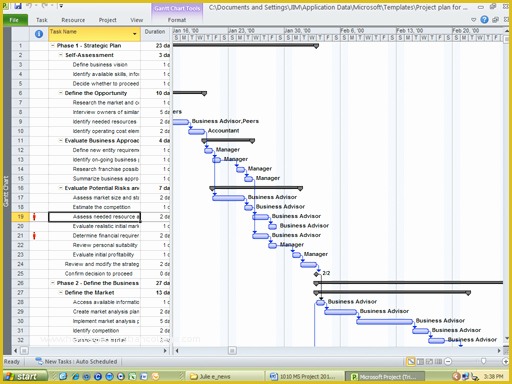Image resolution: width=512 pixels, height=384 pixels.
Task: Click the Gantt Chart vertical view bar label
Action: tap(6, 191)
